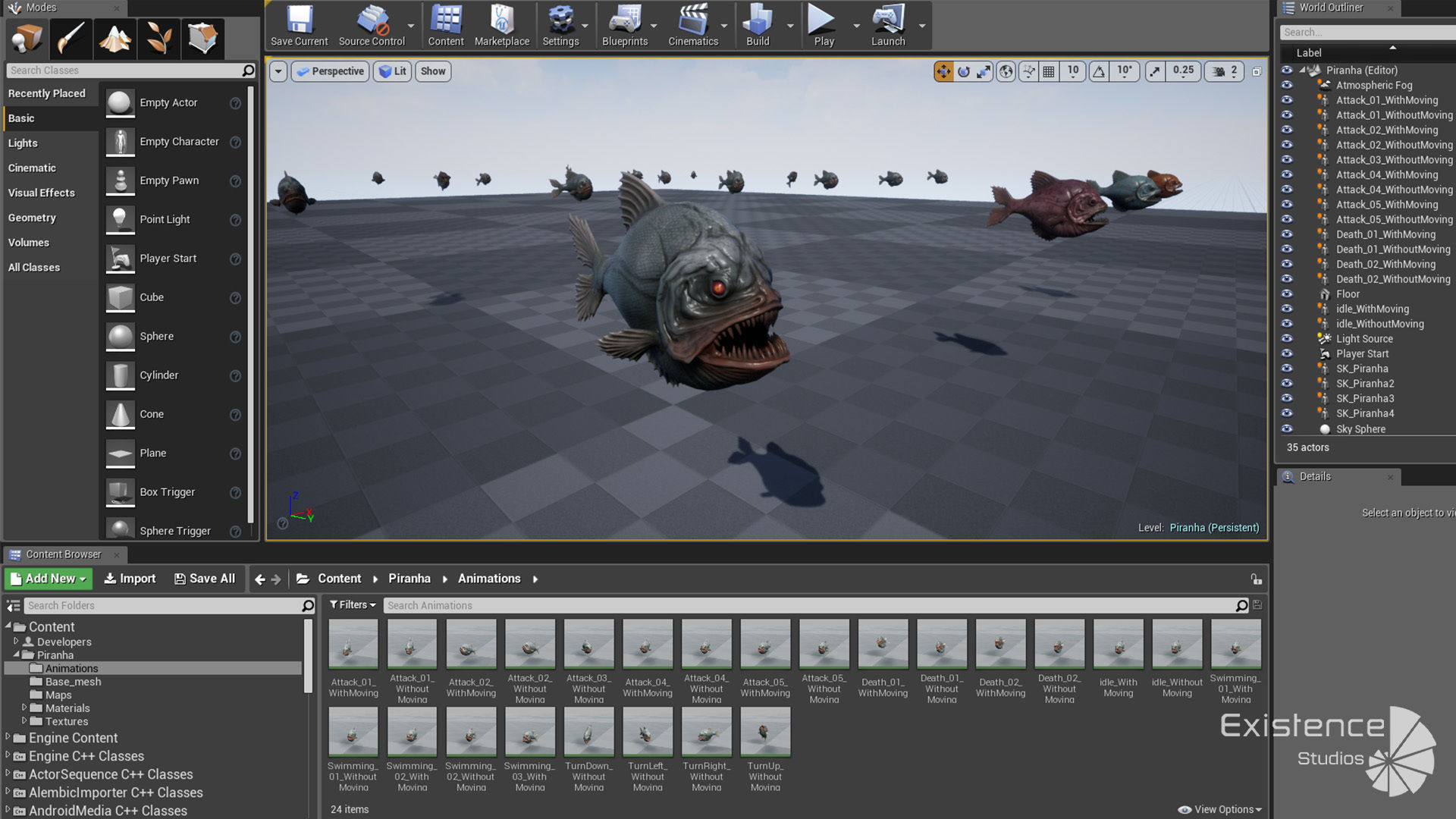The height and width of the screenshot is (819, 1456).
Task: Hide the Atmospheric Fog actor eye icon
Action: (x=1287, y=85)
